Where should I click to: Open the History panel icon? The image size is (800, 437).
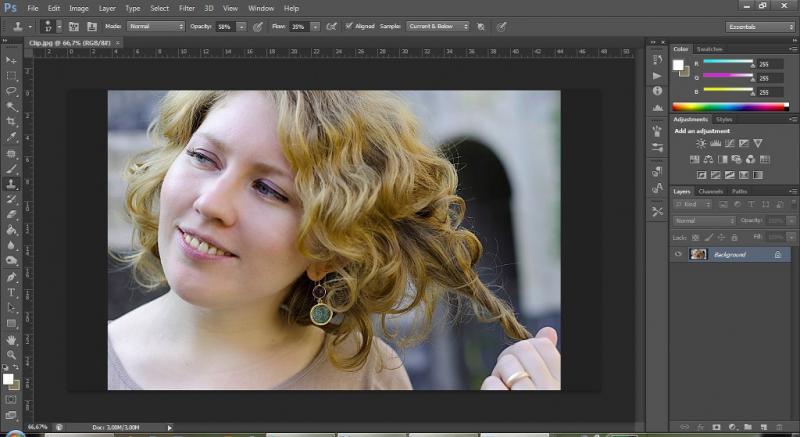(657, 60)
